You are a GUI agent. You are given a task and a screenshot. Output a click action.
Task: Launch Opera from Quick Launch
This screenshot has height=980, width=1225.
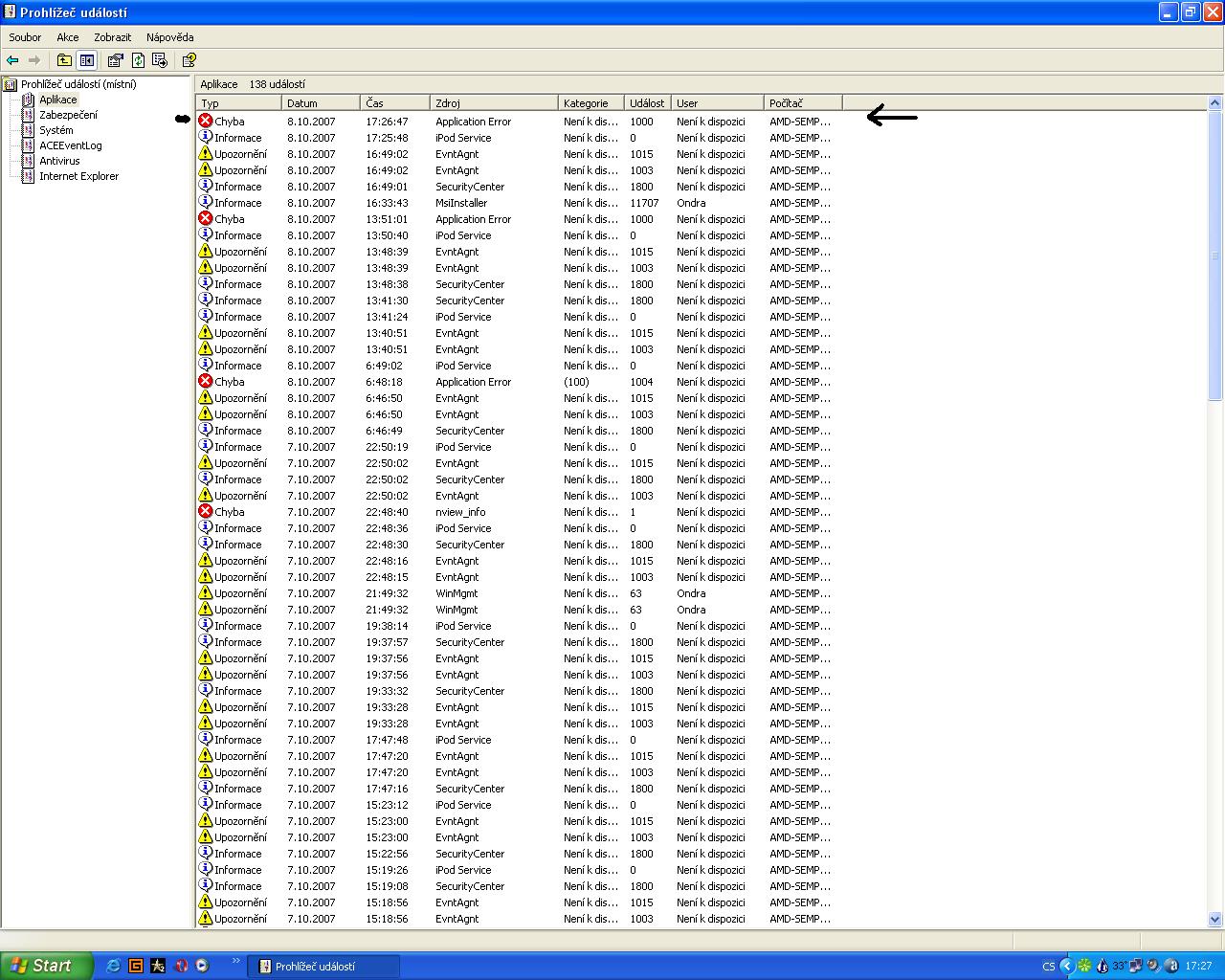coord(180,966)
